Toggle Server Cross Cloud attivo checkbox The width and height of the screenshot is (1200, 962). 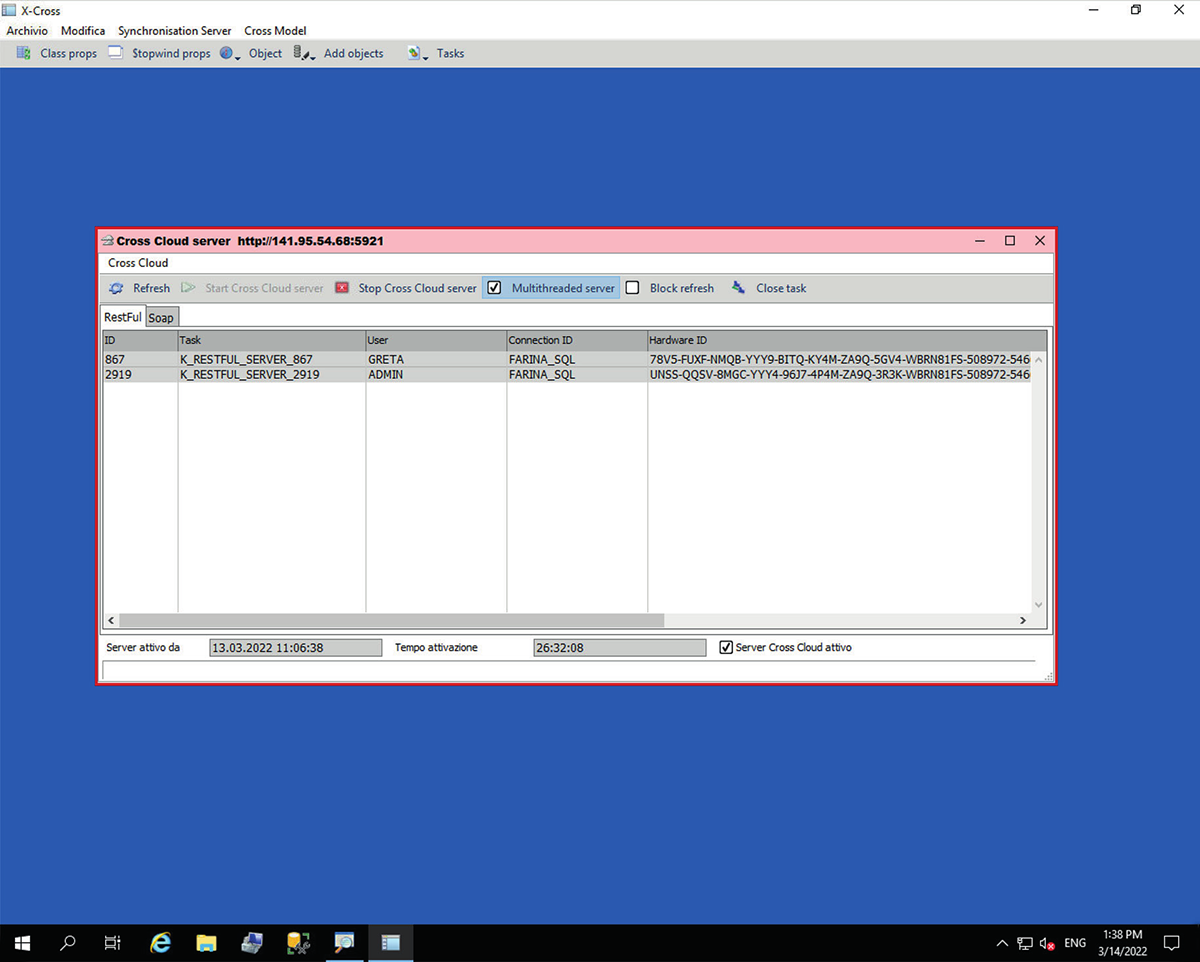point(727,648)
